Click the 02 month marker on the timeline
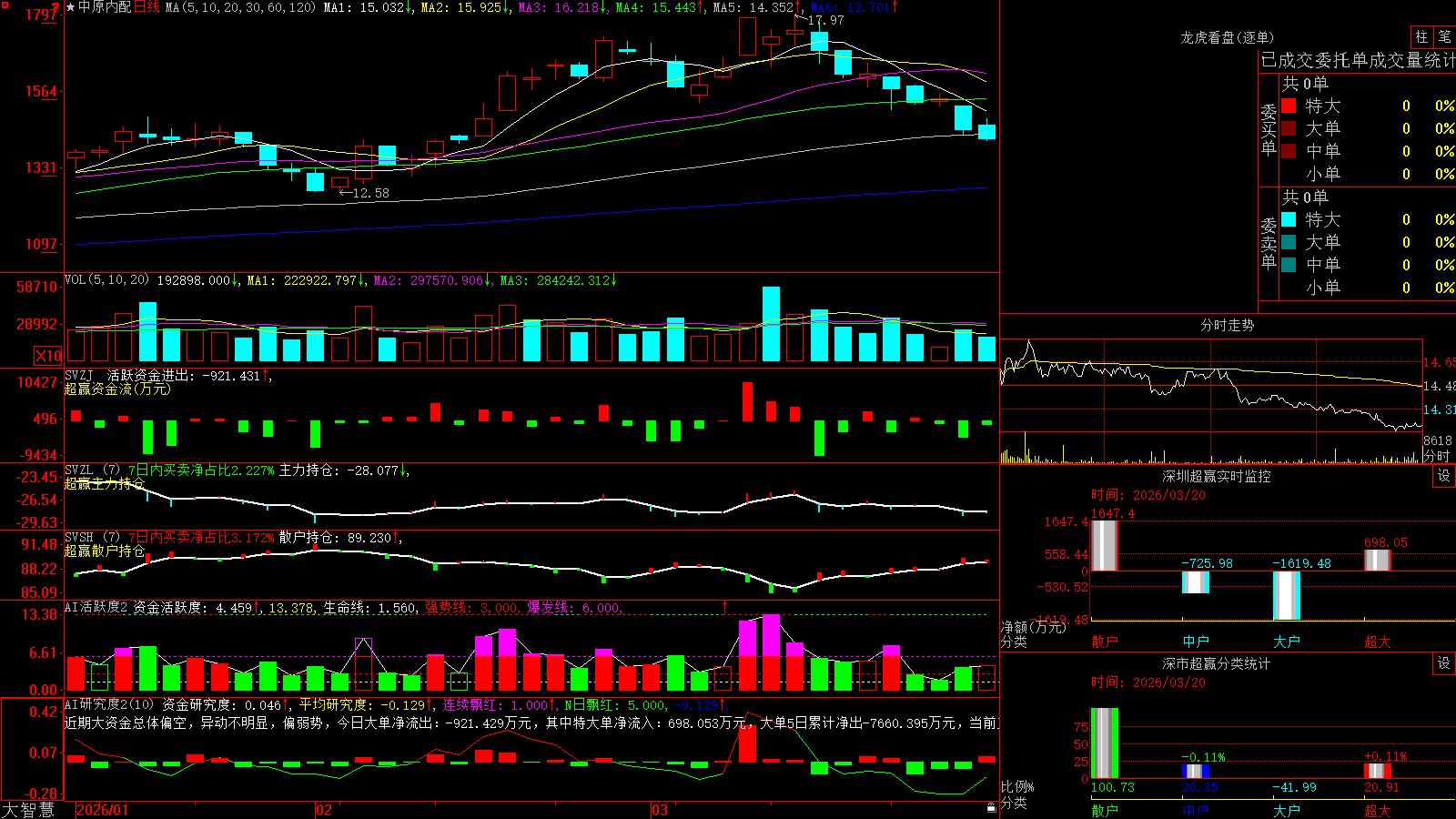 point(323,810)
